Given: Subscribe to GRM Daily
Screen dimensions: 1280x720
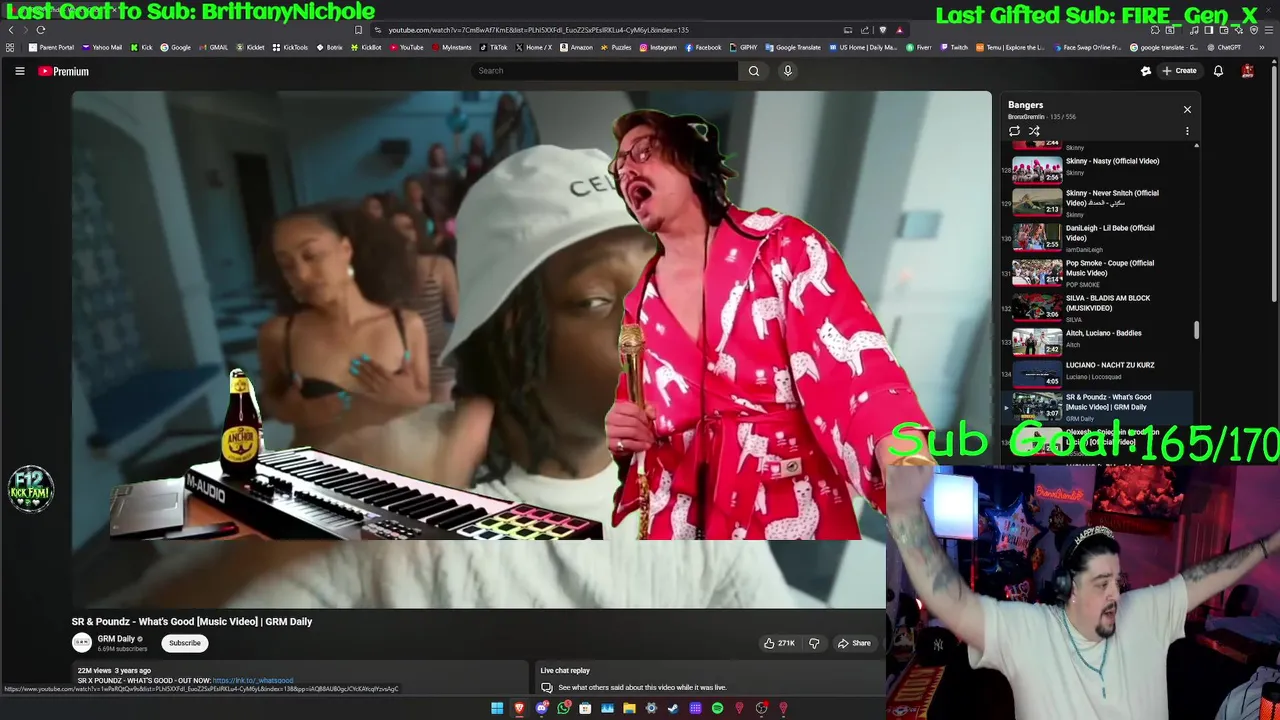Looking at the screenshot, I should [185, 643].
